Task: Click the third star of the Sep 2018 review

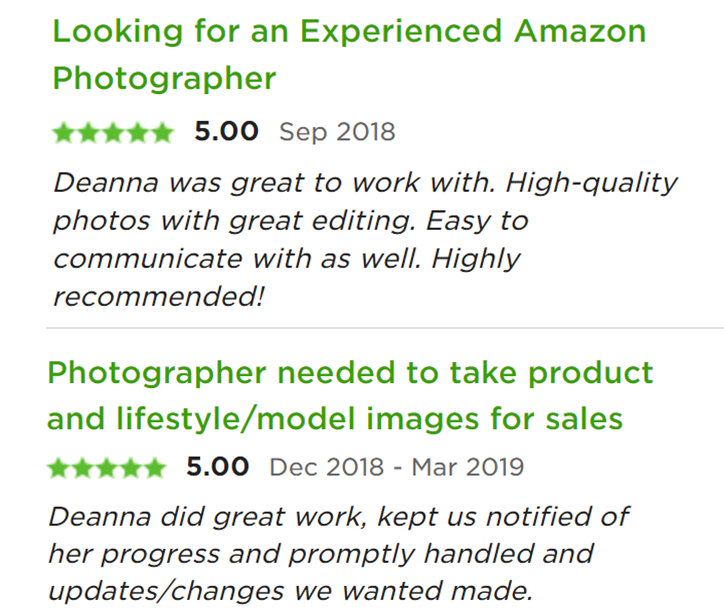Action: [x=112, y=132]
